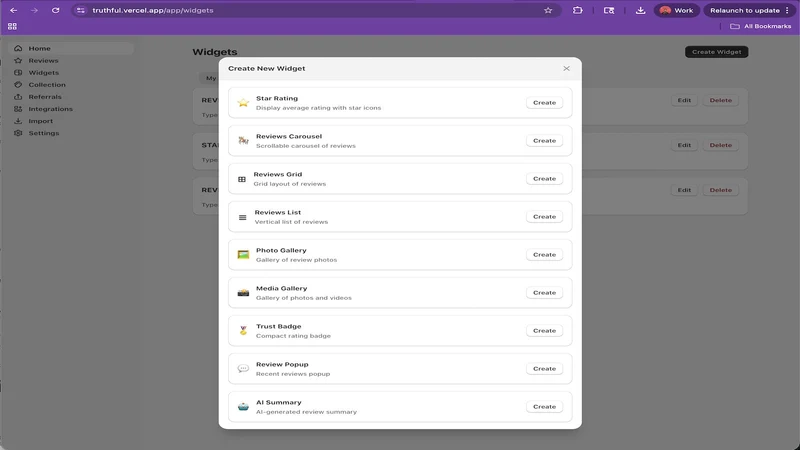Click the Trust Badge medal icon

243,331
